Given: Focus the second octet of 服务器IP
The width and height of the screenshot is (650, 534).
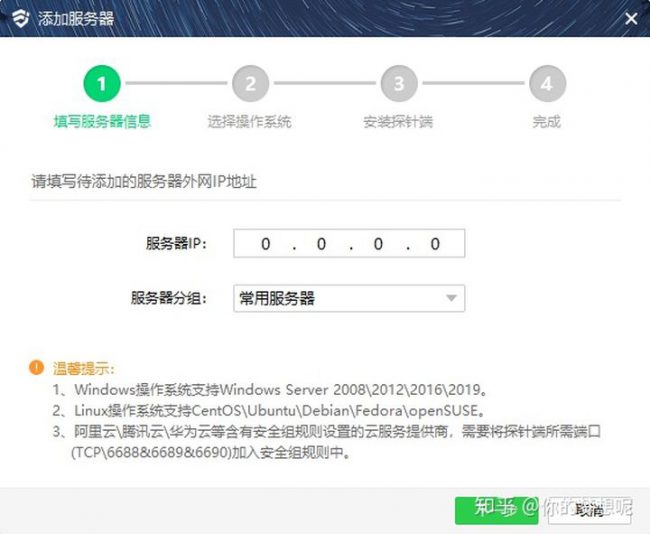Looking at the screenshot, I should tap(322, 244).
